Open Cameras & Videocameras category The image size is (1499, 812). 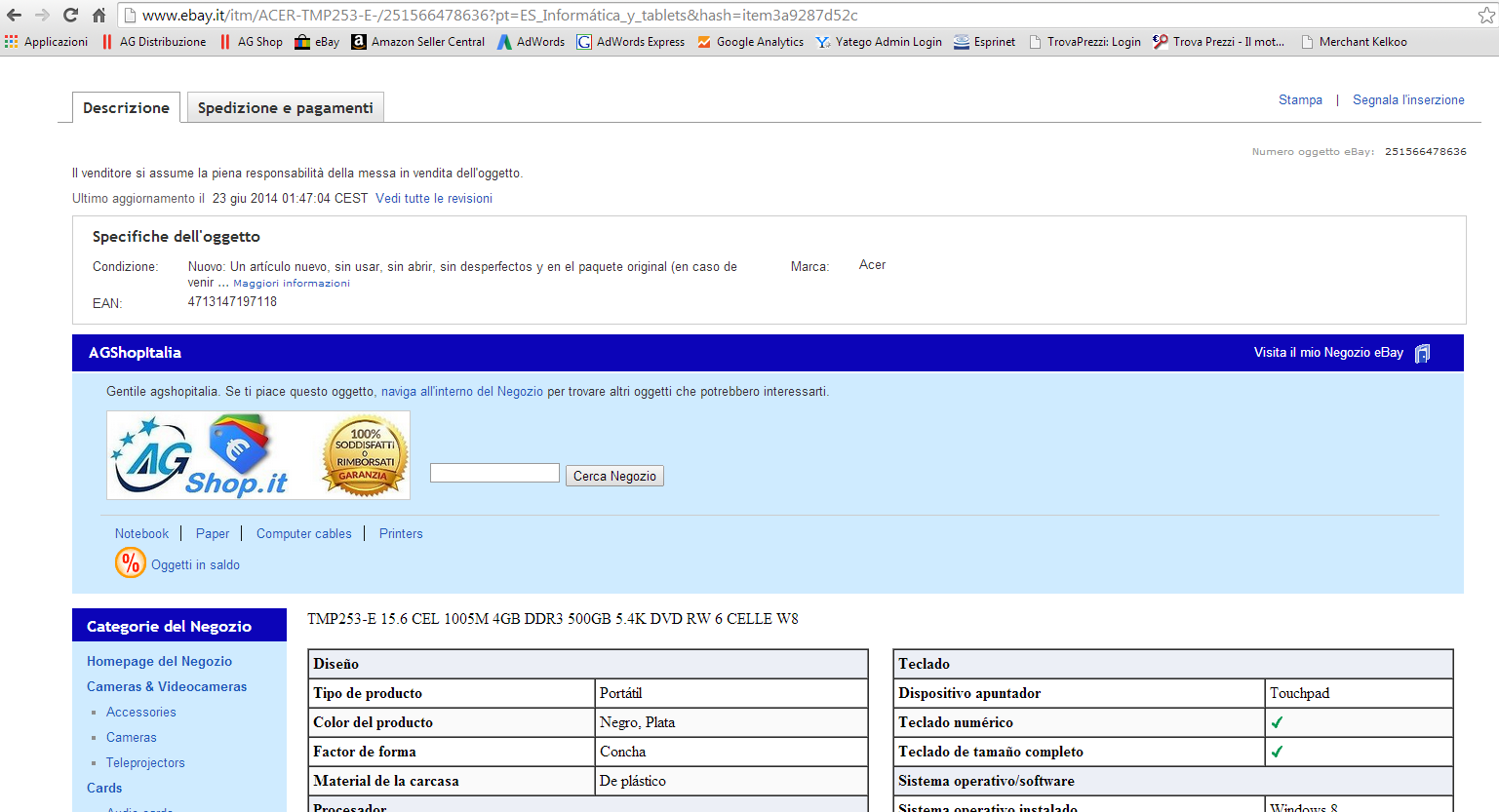point(167,686)
